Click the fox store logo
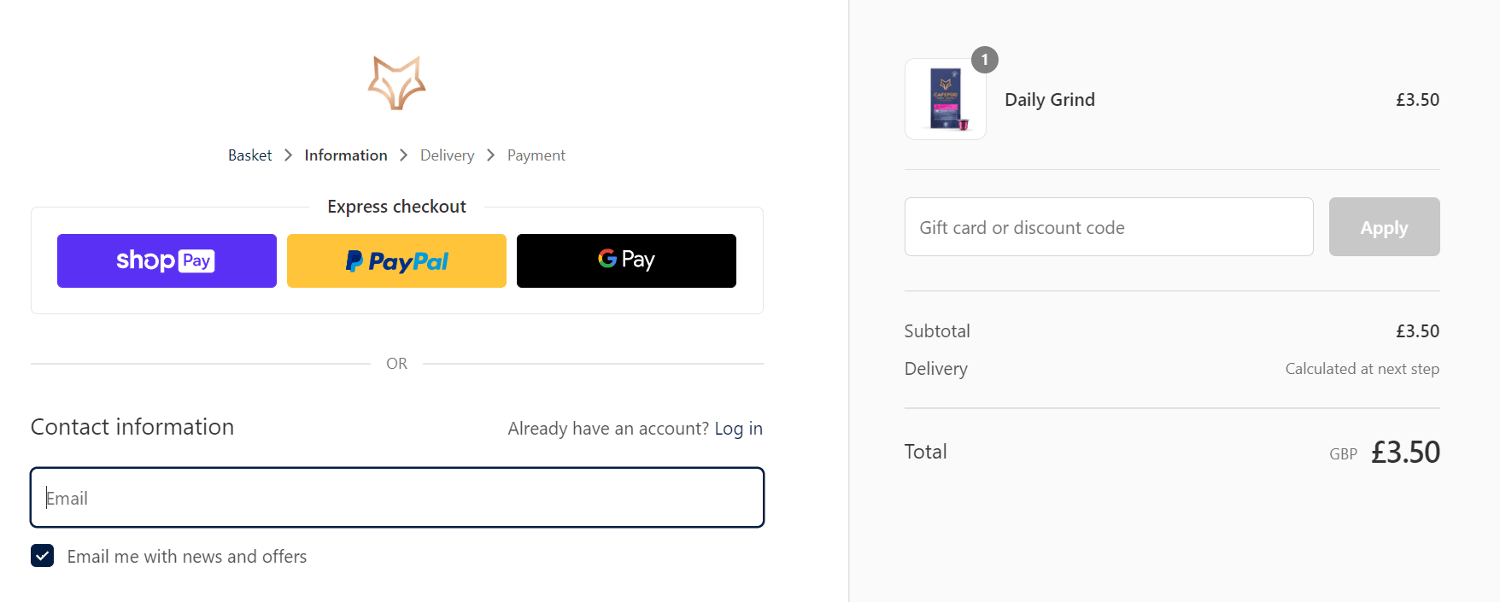Viewport: 1500px width, 602px height. [396, 82]
